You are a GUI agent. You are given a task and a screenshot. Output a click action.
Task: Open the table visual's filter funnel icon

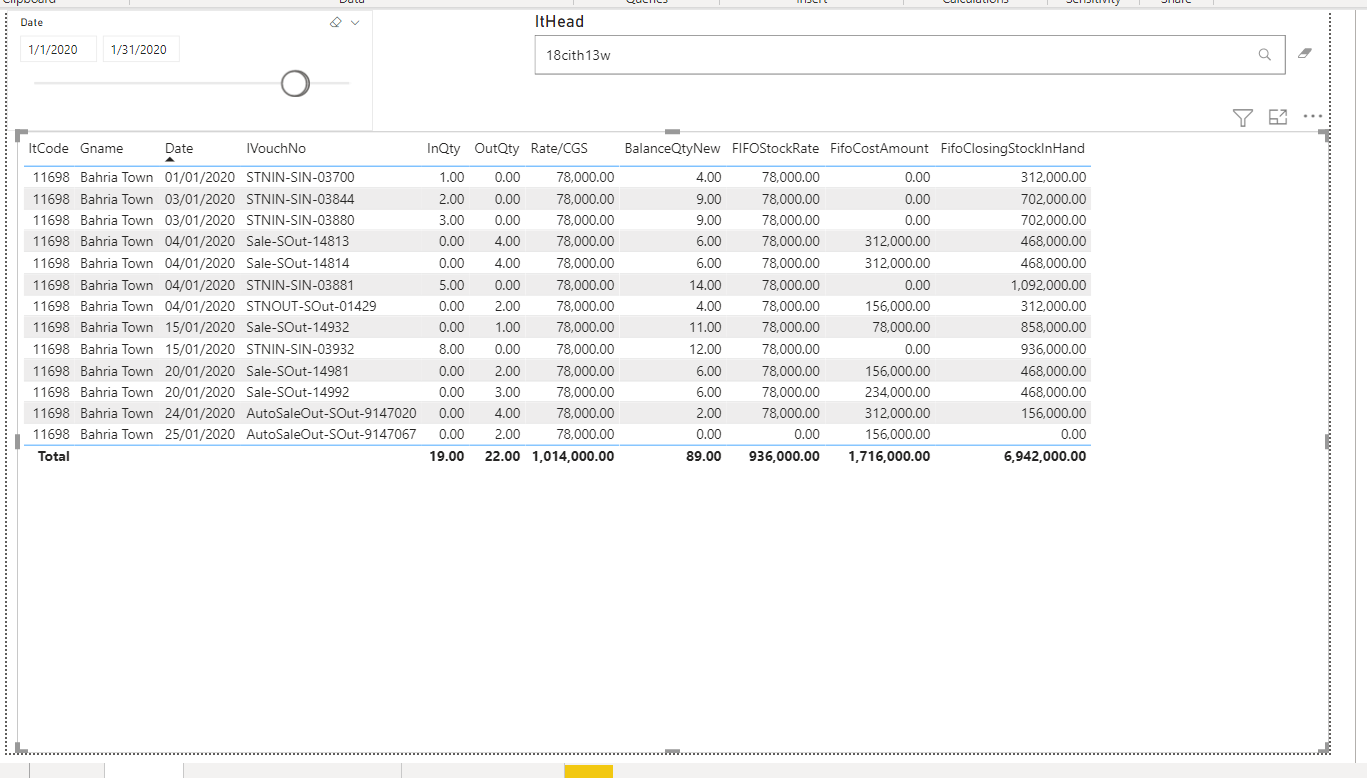pyautogui.click(x=1243, y=118)
